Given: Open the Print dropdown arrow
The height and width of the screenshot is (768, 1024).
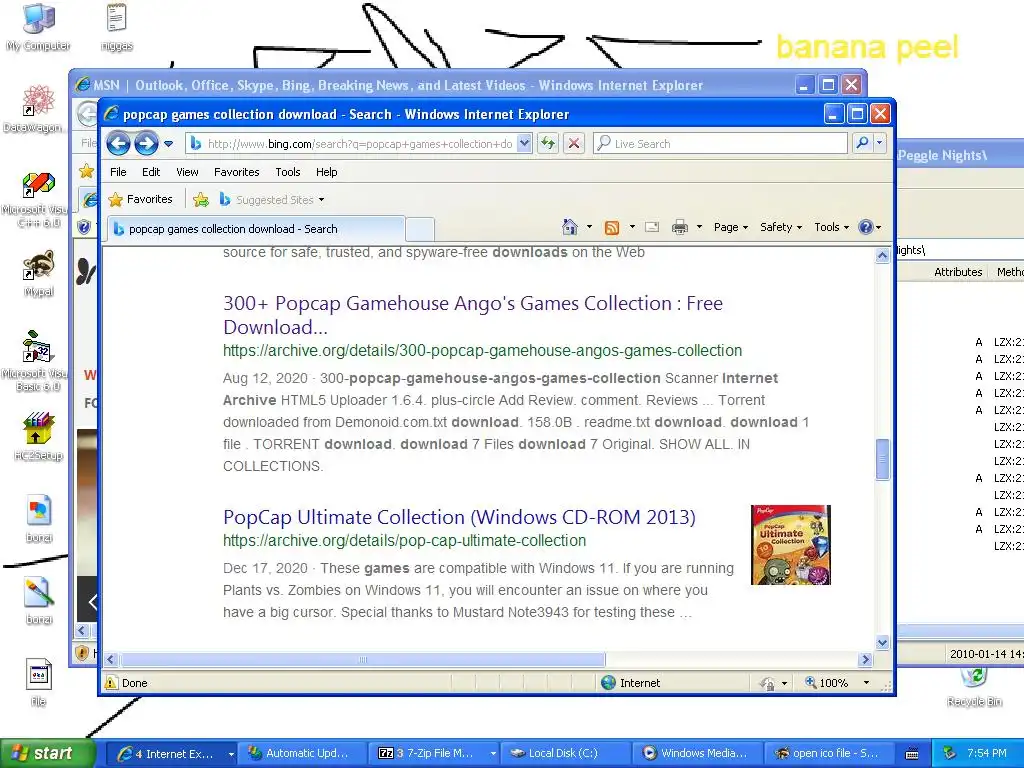Looking at the screenshot, I should click(x=699, y=227).
